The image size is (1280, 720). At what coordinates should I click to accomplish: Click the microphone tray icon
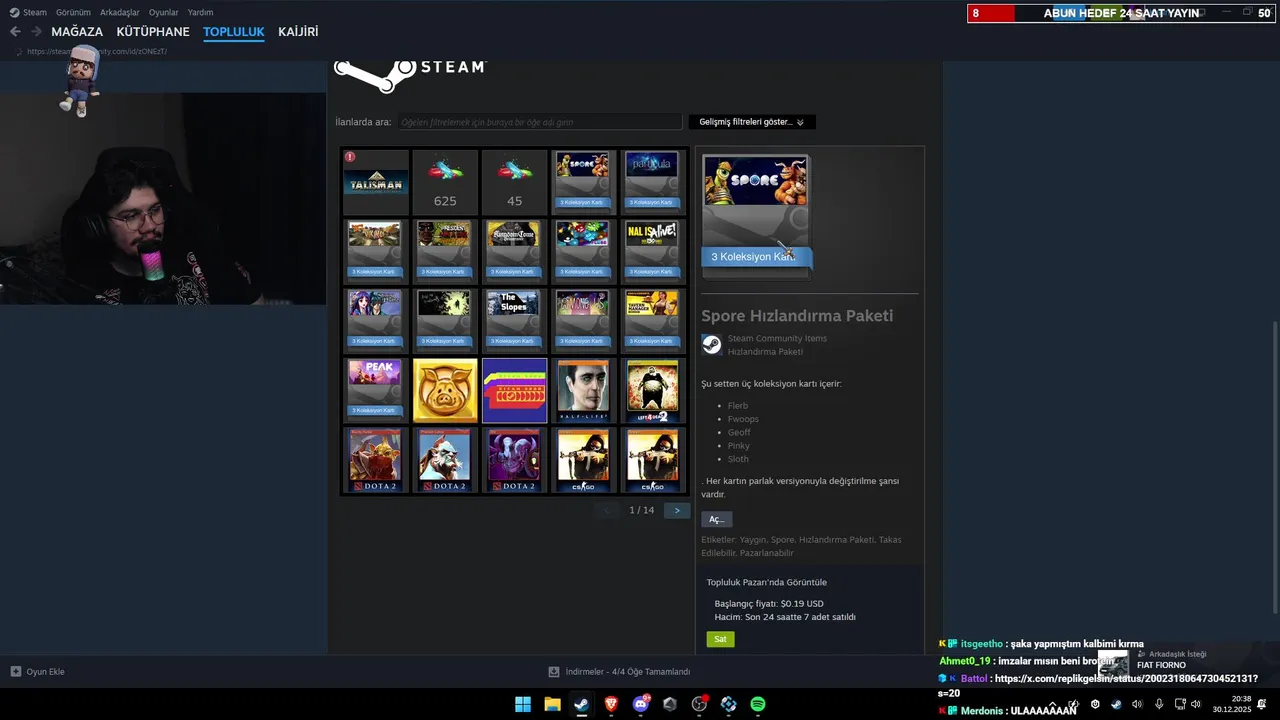tap(1159, 704)
